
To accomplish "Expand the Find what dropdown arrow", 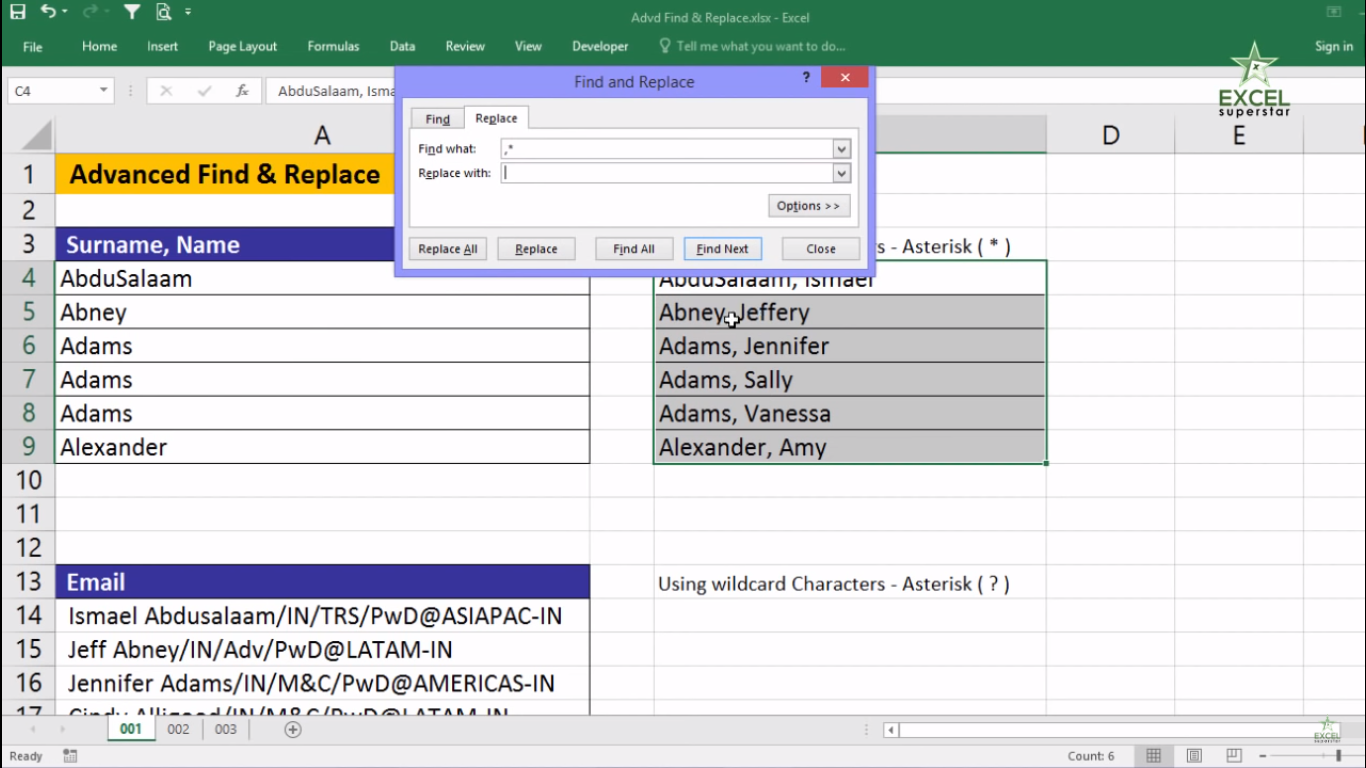I will (x=841, y=149).
